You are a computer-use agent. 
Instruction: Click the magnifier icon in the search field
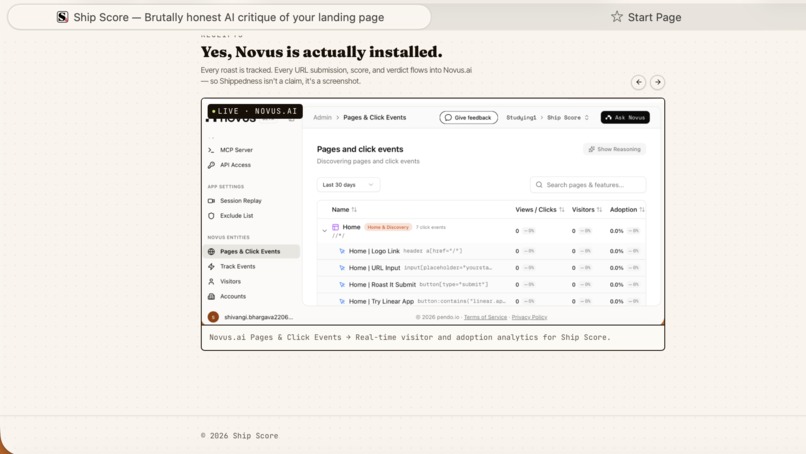pos(539,185)
